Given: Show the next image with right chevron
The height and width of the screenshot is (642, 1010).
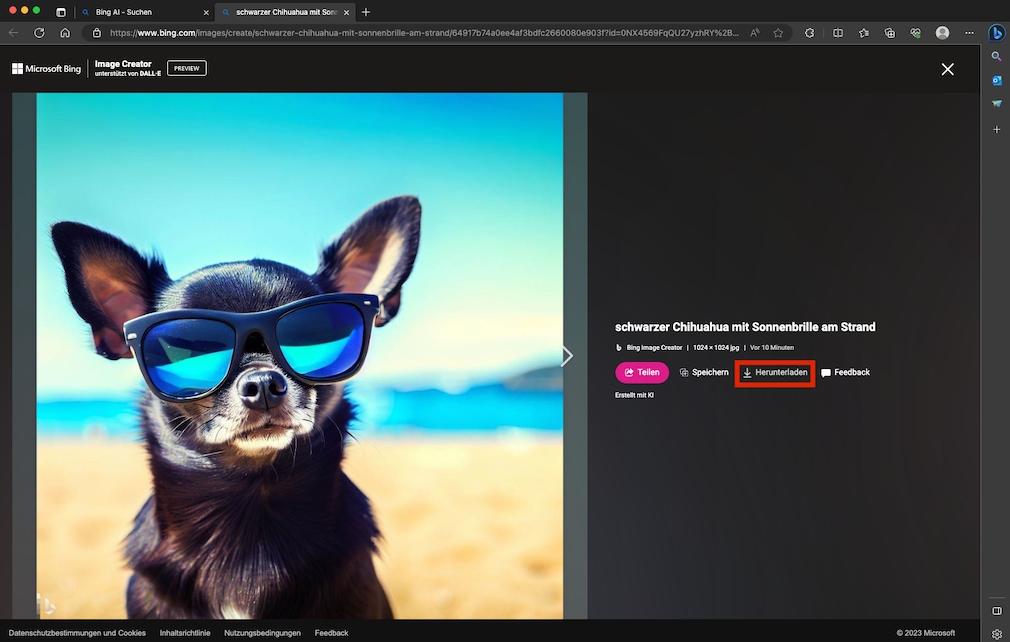Looking at the screenshot, I should coord(567,356).
